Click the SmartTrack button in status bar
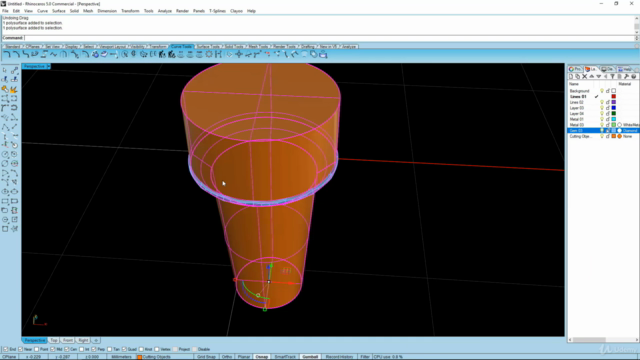This screenshot has width=640, height=360. (x=285, y=357)
